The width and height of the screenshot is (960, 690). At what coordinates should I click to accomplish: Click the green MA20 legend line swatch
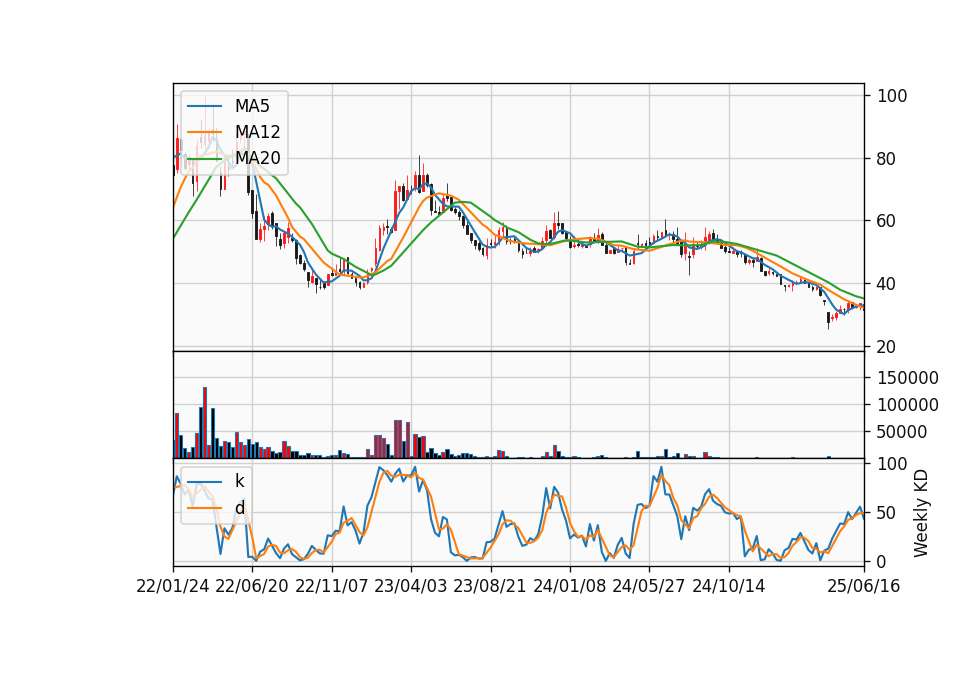pyautogui.click(x=204, y=158)
